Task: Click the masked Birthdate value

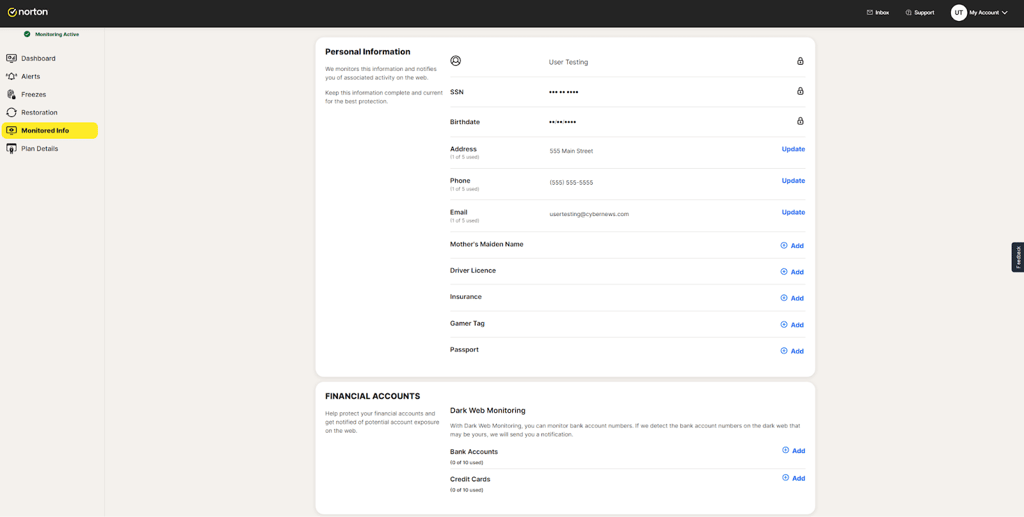Action: [x=562, y=122]
